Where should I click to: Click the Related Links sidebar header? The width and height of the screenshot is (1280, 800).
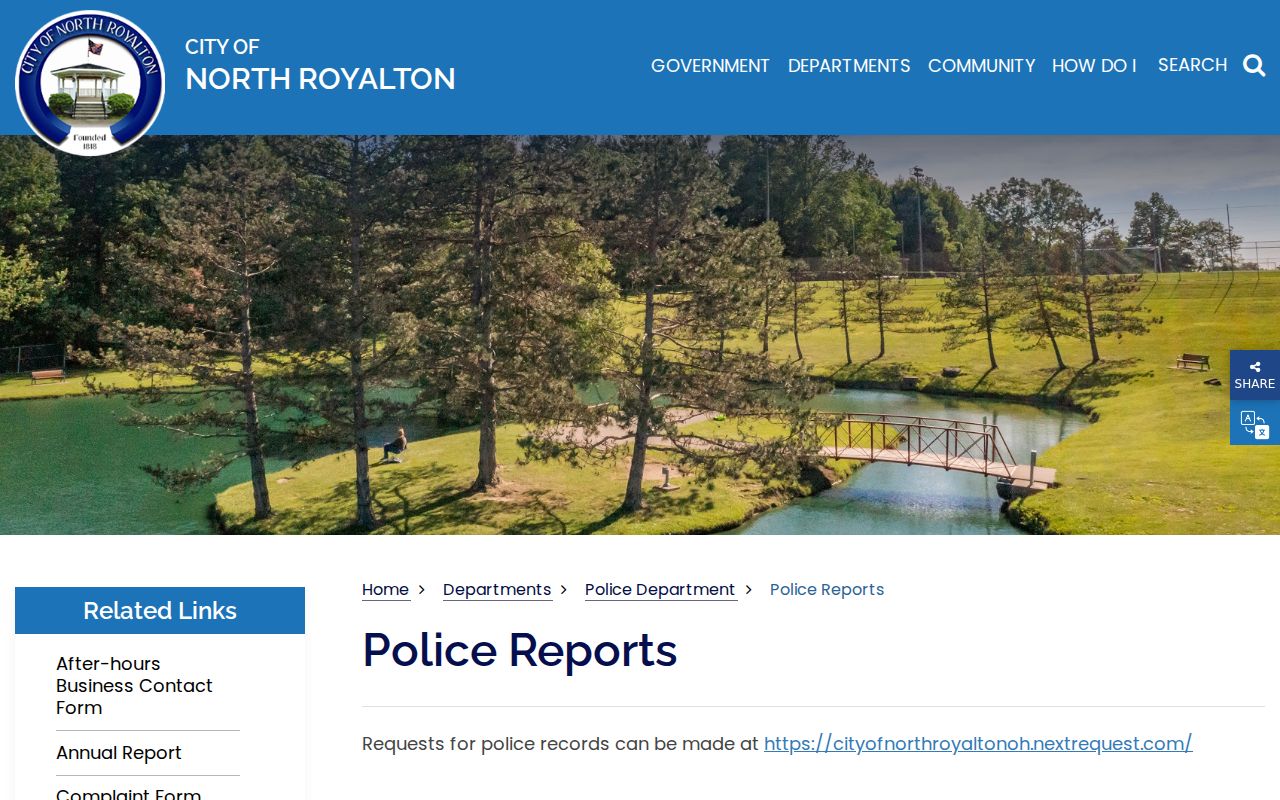[x=160, y=610]
